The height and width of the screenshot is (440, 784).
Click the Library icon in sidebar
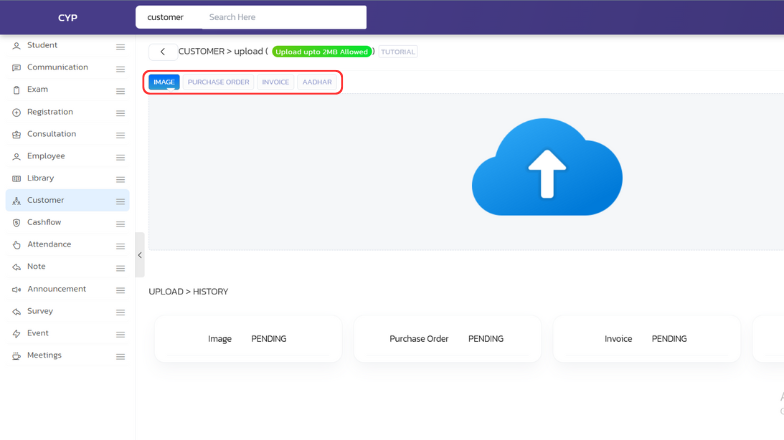click(x=16, y=178)
